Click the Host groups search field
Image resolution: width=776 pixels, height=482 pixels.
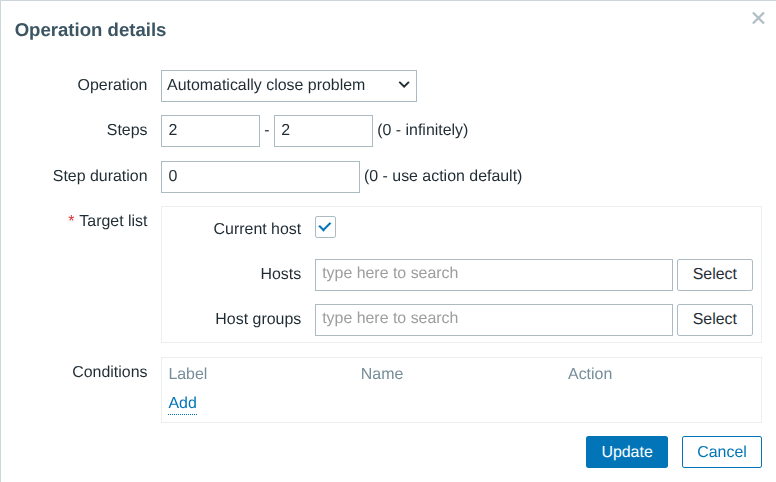click(x=493, y=319)
